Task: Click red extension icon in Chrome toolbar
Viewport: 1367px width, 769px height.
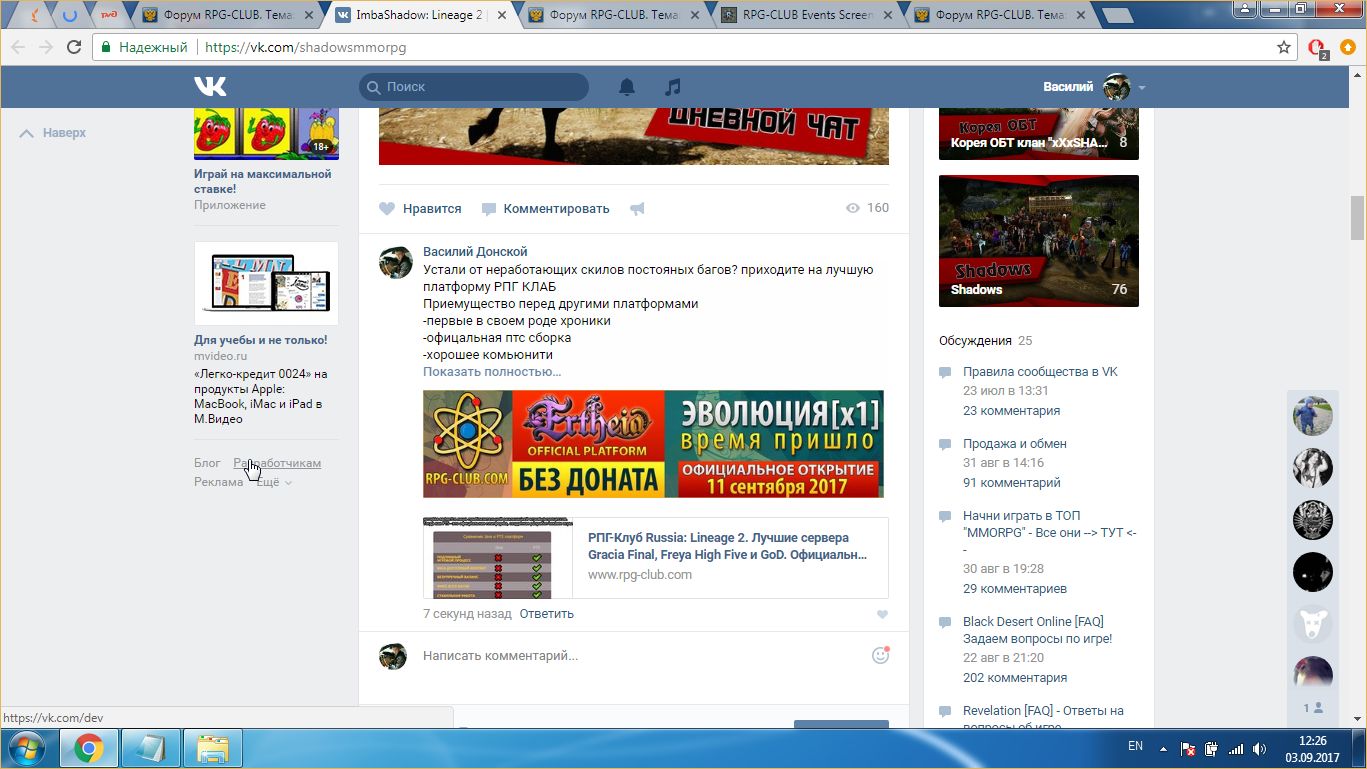Action: click(1317, 47)
